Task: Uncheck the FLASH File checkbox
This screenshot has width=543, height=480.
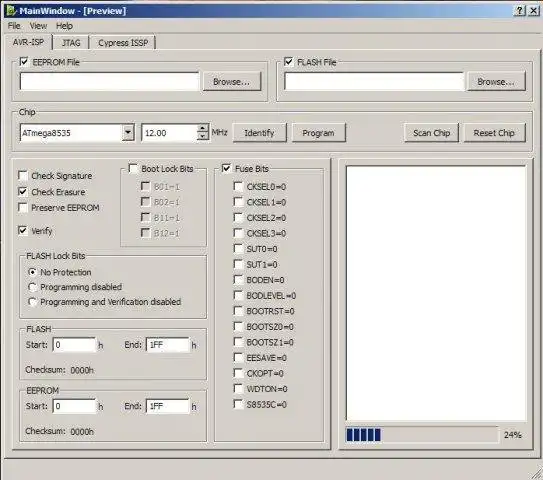Action: 288,62
